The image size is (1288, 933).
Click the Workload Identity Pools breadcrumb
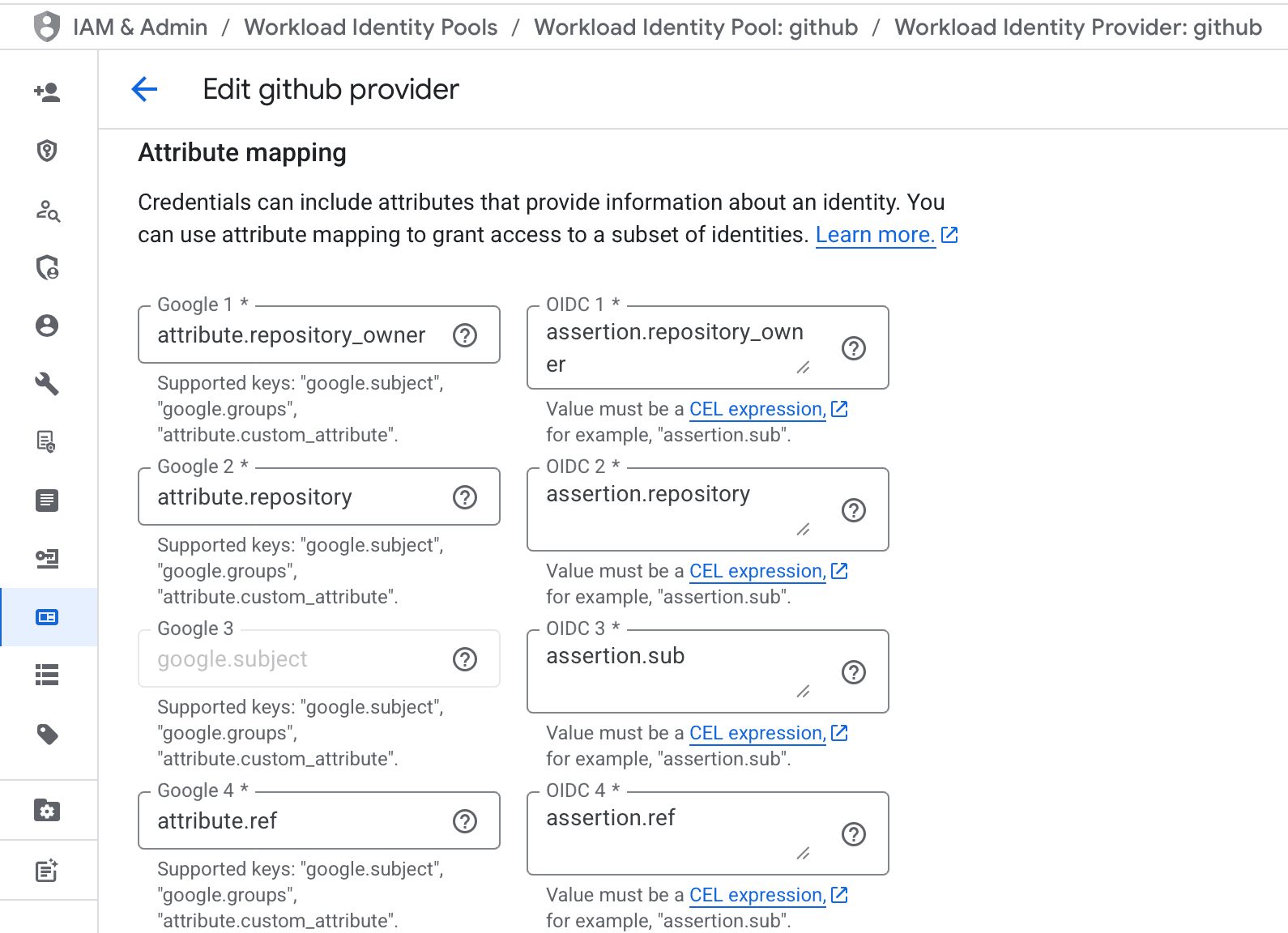coord(371,28)
